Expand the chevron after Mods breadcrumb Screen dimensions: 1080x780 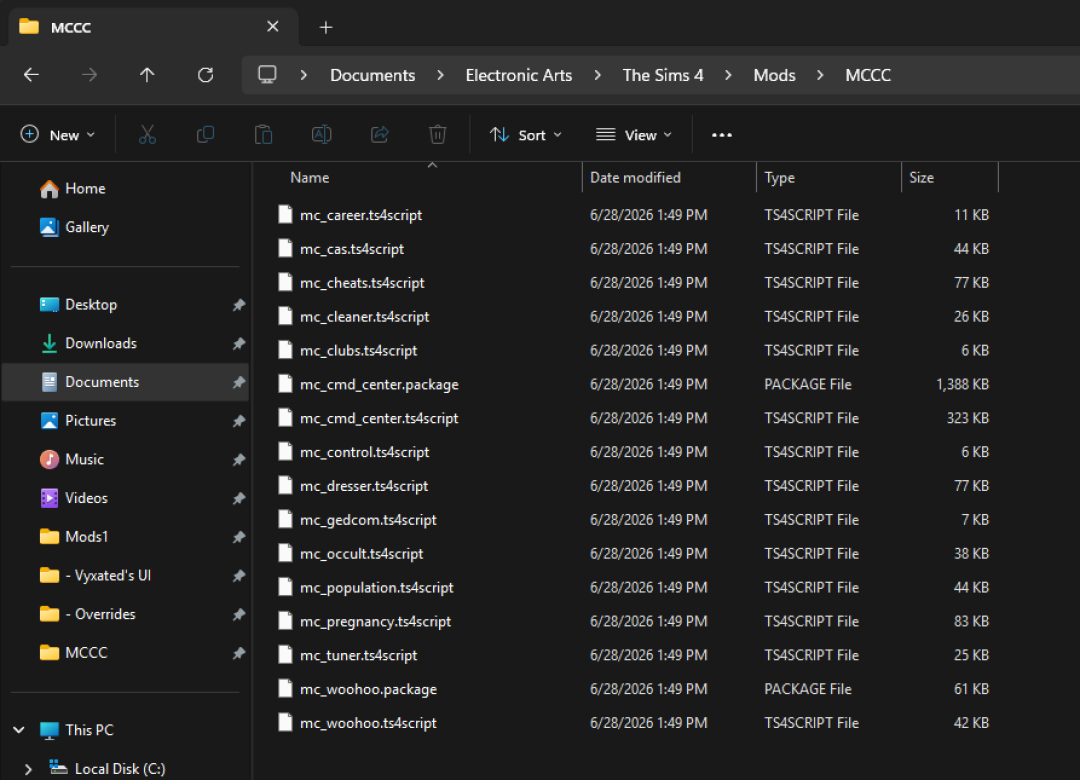[820, 75]
